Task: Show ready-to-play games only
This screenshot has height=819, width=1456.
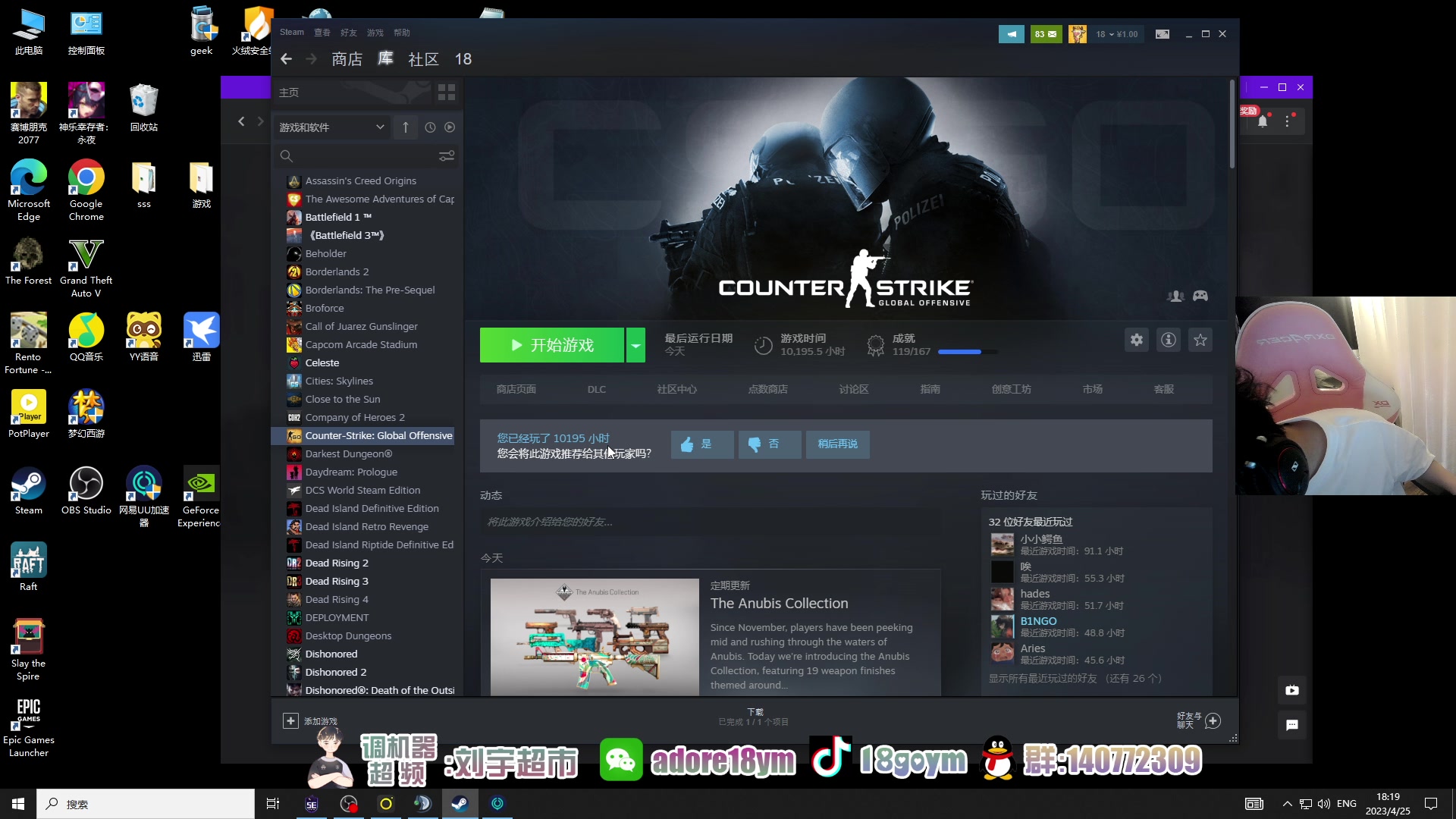Action: click(x=450, y=127)
